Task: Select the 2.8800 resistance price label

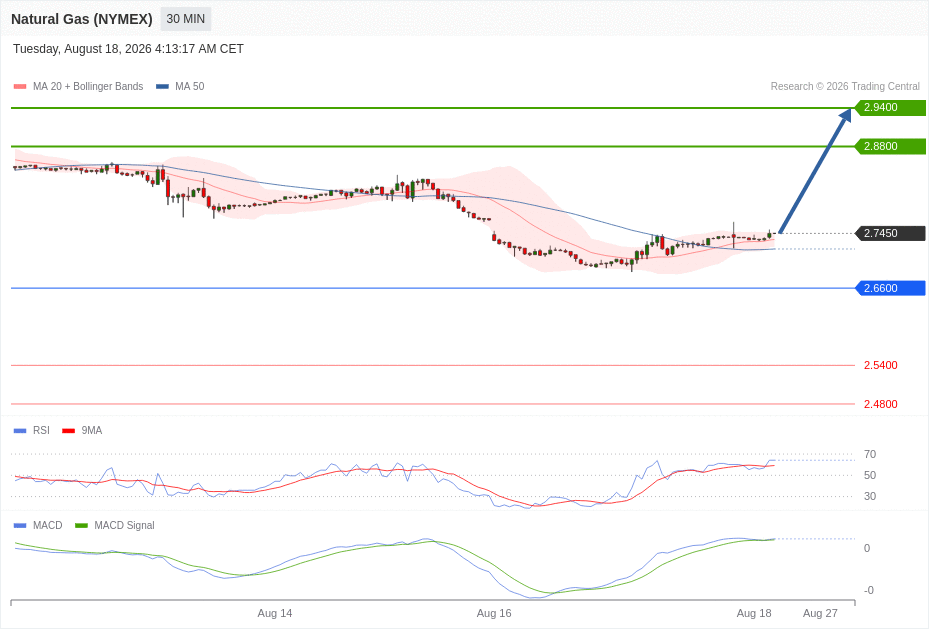Action: coord(890,146)
